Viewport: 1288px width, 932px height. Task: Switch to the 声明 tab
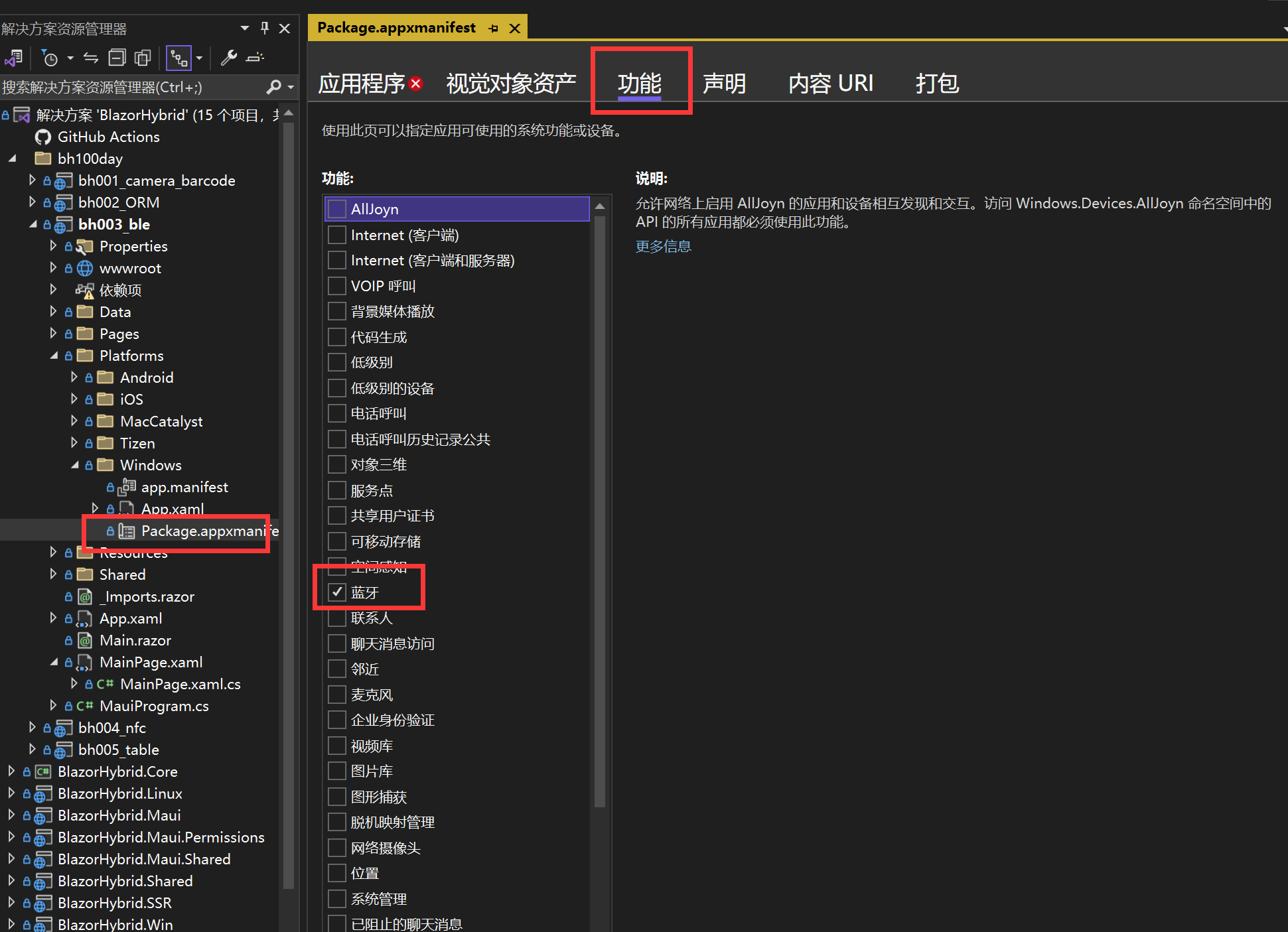click(724, 84)
